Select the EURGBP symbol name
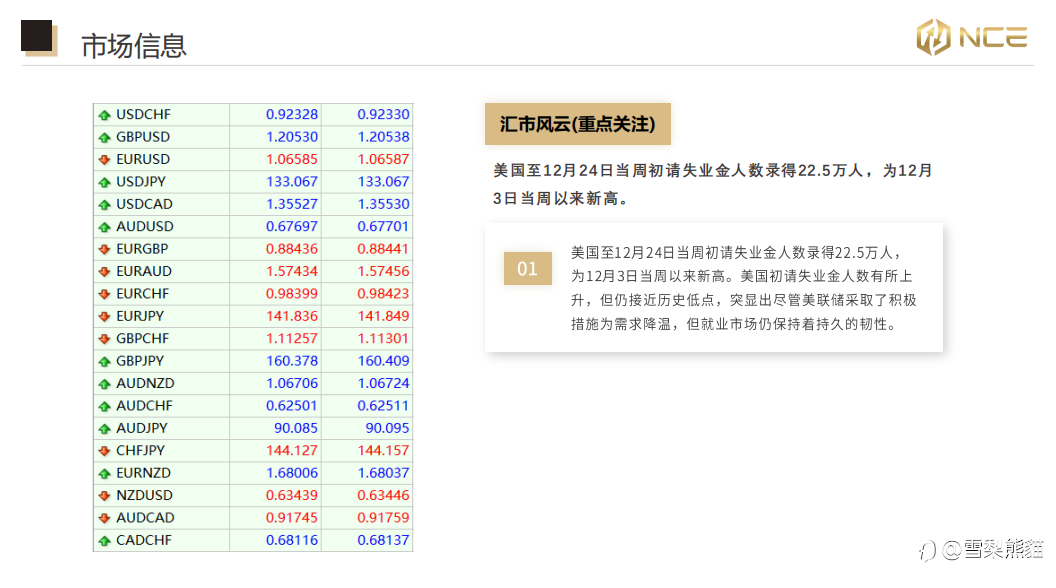 tap(142, 249)
